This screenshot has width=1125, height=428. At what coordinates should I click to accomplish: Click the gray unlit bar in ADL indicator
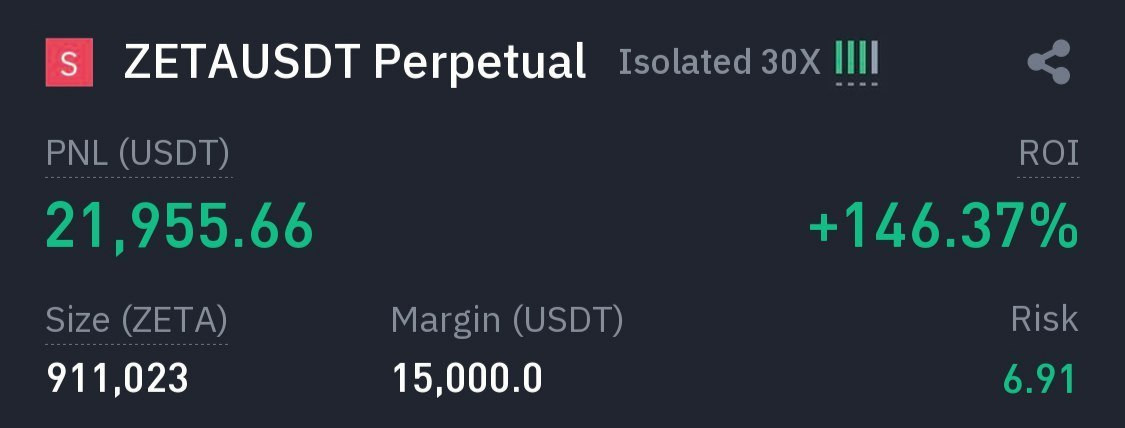[x=875, y=60]
